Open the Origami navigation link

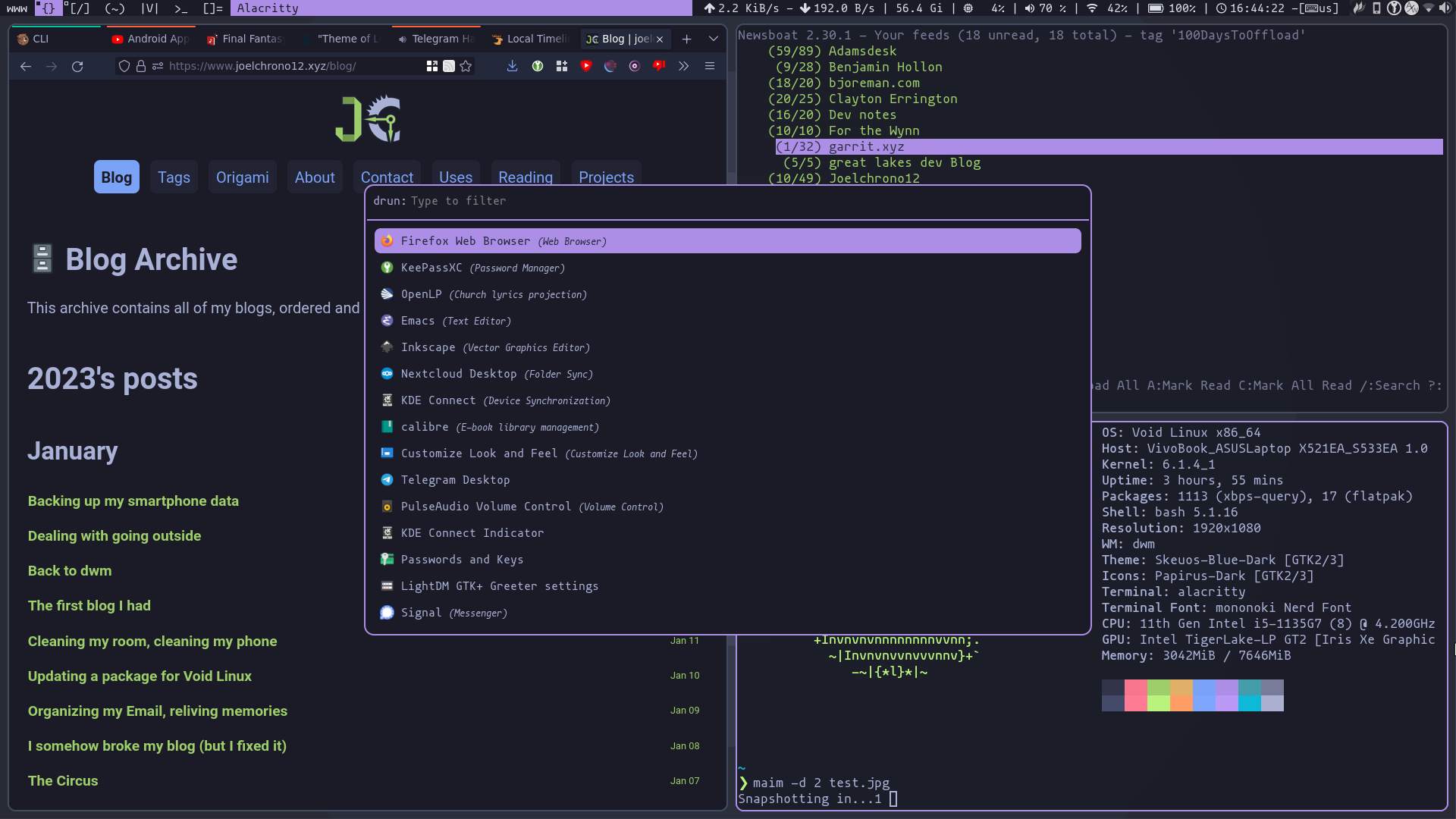pyautogui.click(x=243, y=177)
